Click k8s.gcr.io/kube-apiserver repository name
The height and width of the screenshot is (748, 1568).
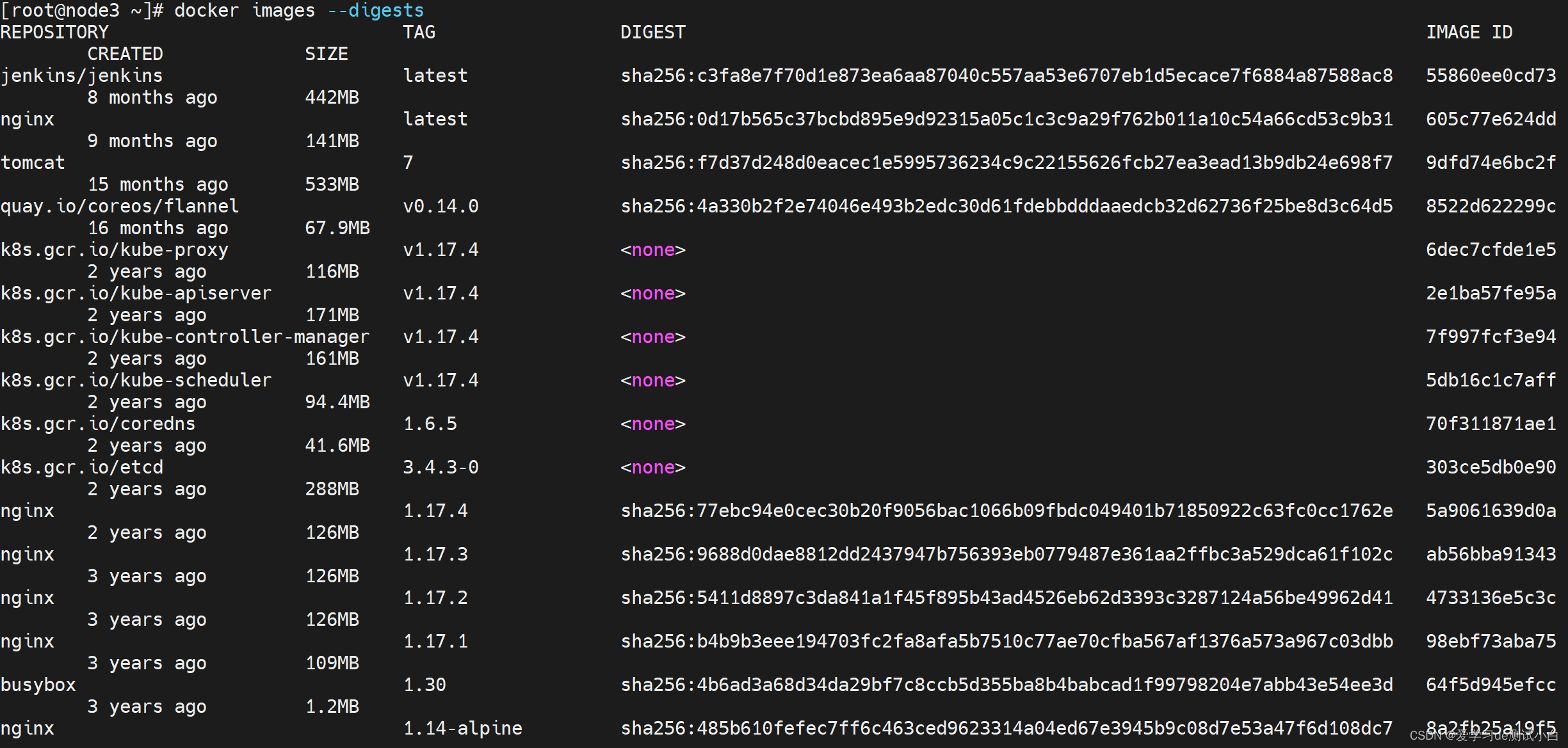[x=136, y=294]
